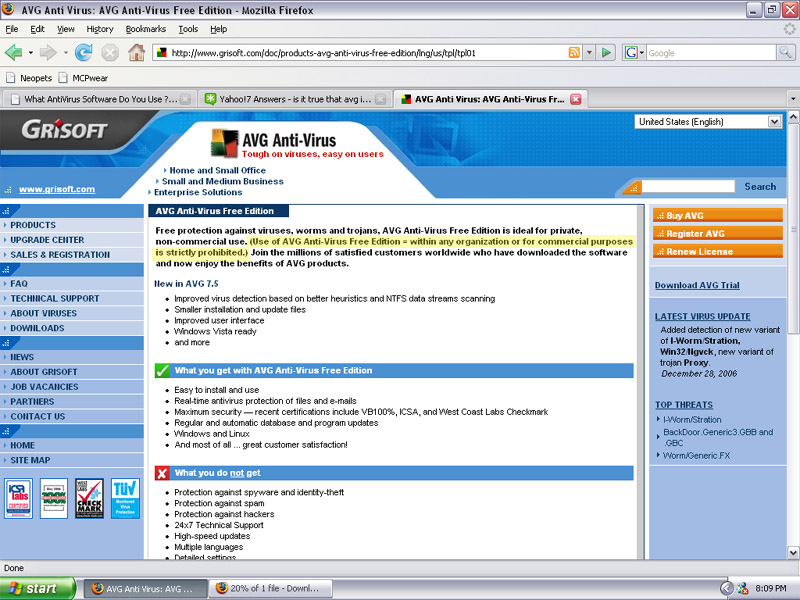Click the Windows Start button
This screenshot has width=800, height=600.
37,588
